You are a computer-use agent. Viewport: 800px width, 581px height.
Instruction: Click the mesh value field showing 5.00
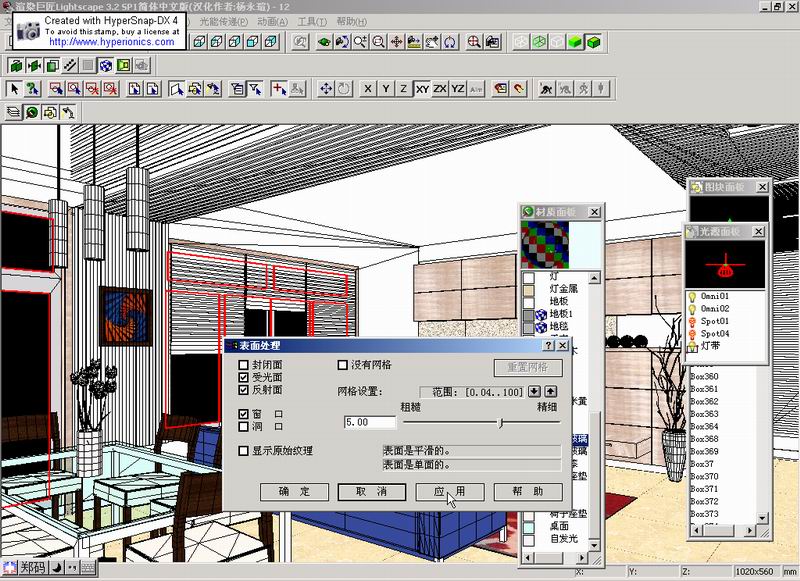370,422
